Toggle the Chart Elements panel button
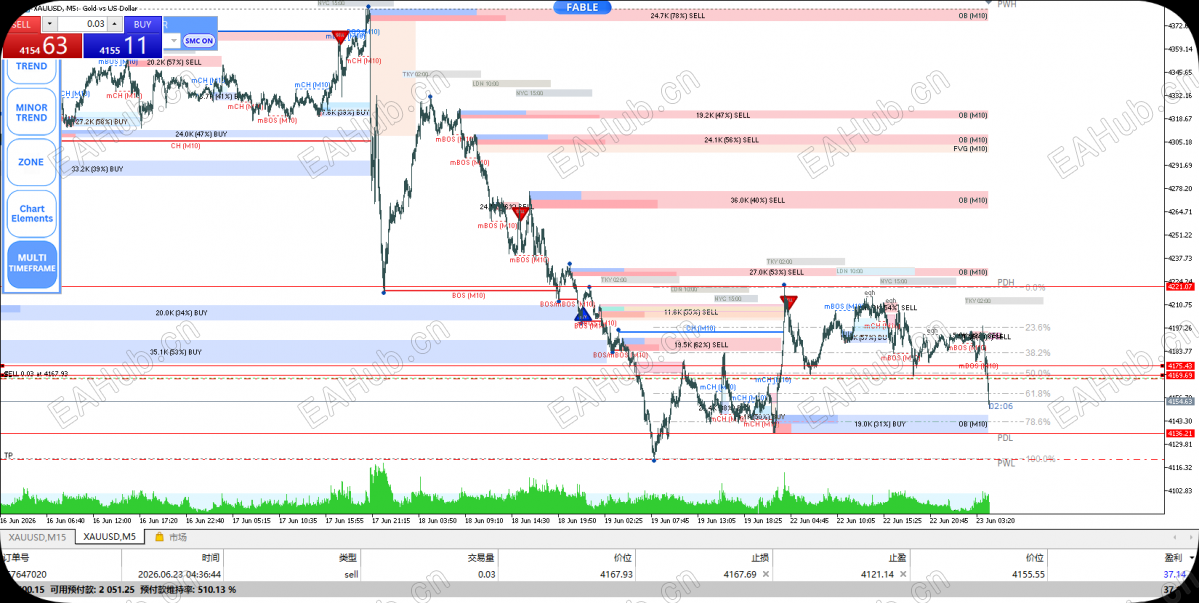 [x=31, y=213]
